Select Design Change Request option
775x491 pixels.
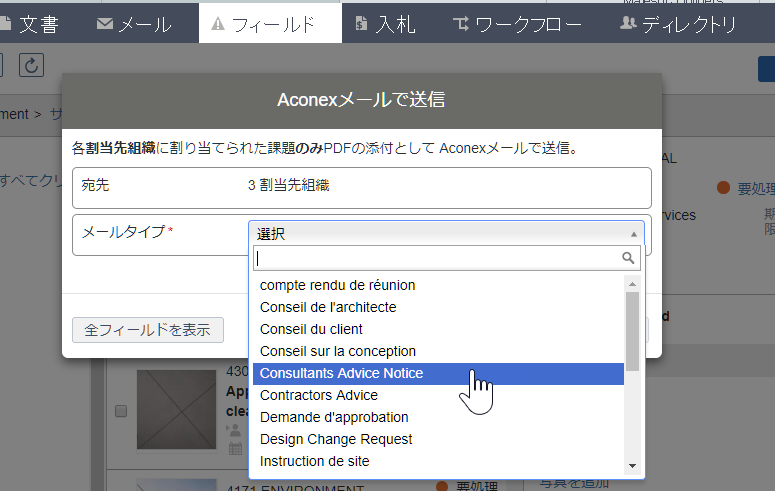coord(438,439)
